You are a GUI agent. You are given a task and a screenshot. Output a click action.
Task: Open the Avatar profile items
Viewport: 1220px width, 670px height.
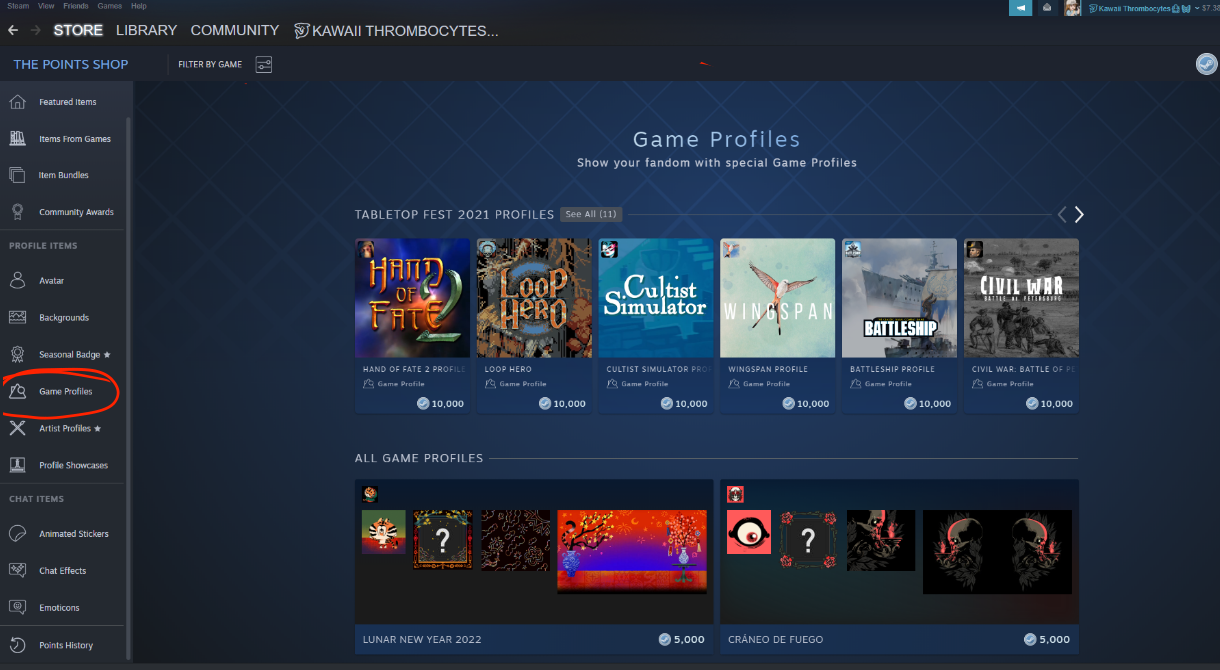(x=64, y=281)
